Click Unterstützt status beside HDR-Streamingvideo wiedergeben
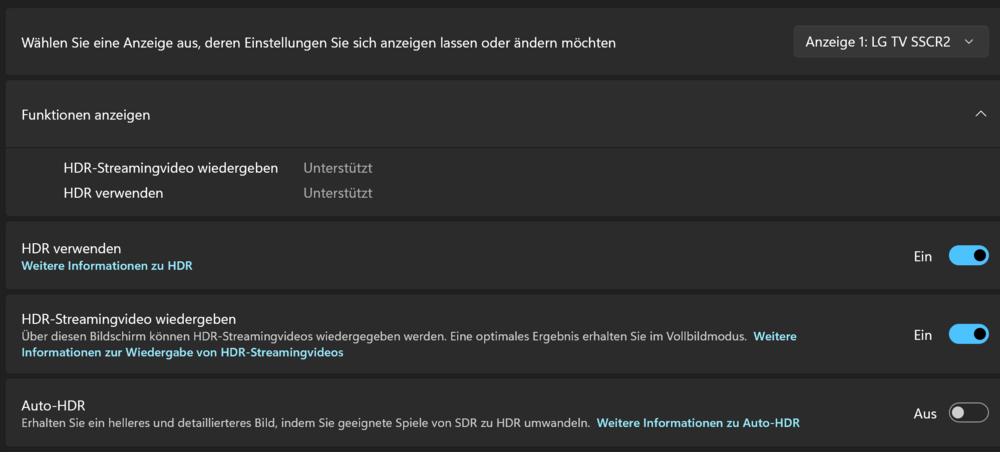Image resolution: width=1000 pixels, height=452 pixels. (x=337, y=168)
